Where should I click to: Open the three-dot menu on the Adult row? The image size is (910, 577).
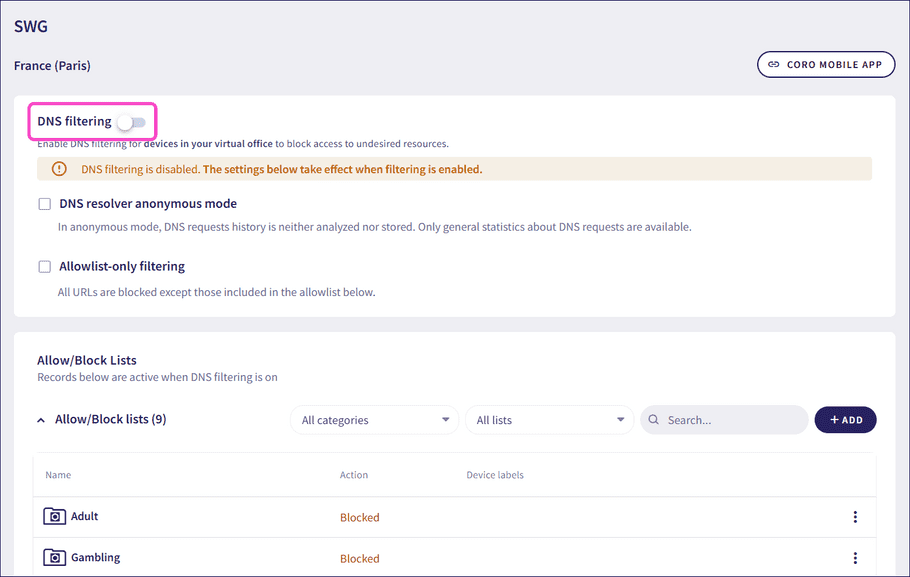(x=855, y=516)
